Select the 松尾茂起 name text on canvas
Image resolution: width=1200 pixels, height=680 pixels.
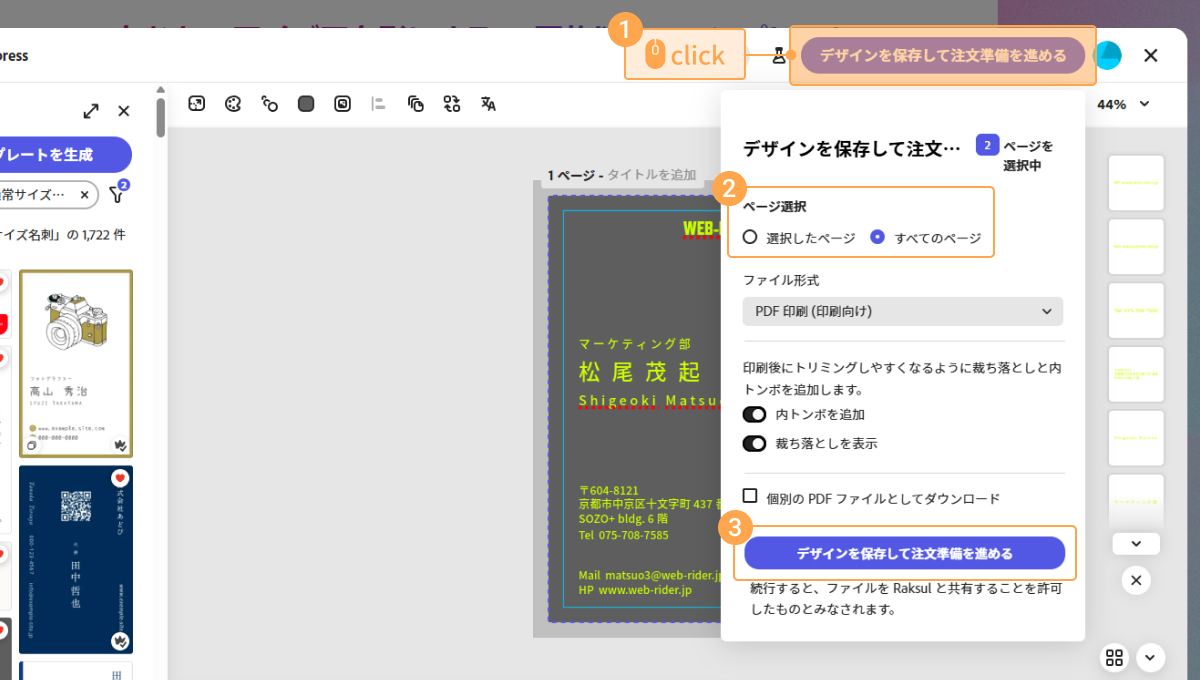tap(640, 373)
